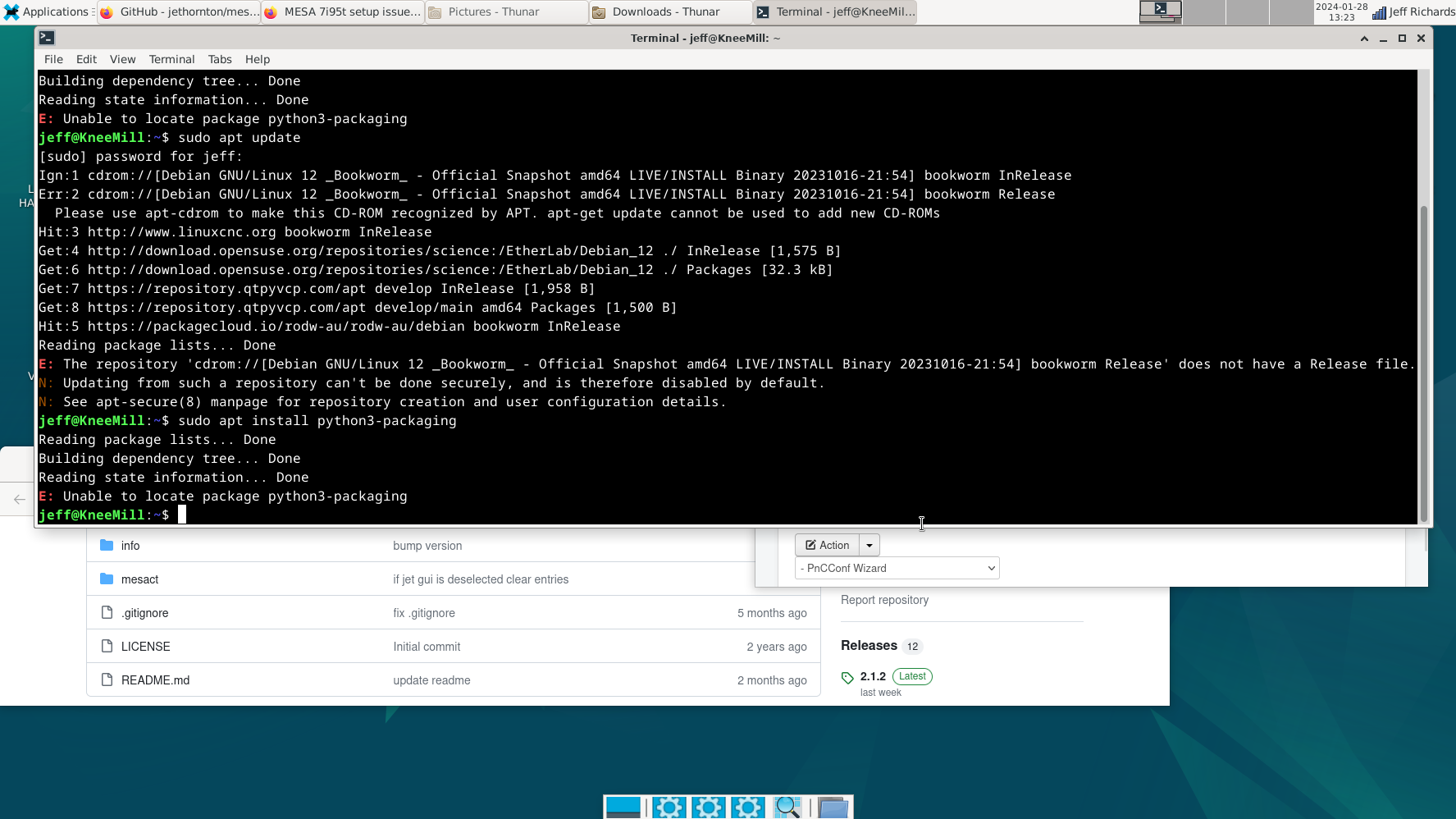Open the View menu in Terminal
This screenshot has height=819, width=1456.
(x=122, y=59)
